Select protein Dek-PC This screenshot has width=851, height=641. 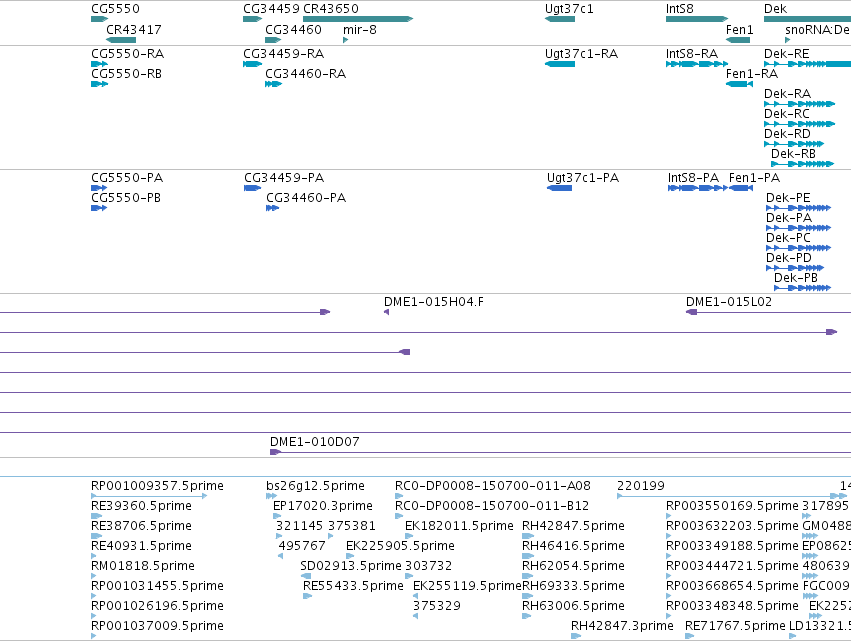(x=789, y=238)
